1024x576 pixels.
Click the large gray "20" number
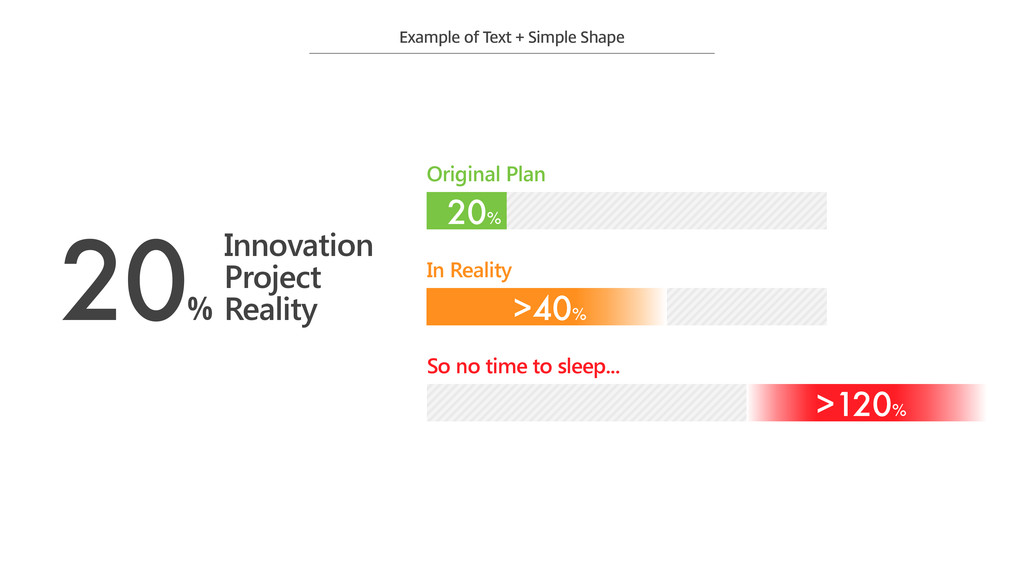[x=122, y=282]
